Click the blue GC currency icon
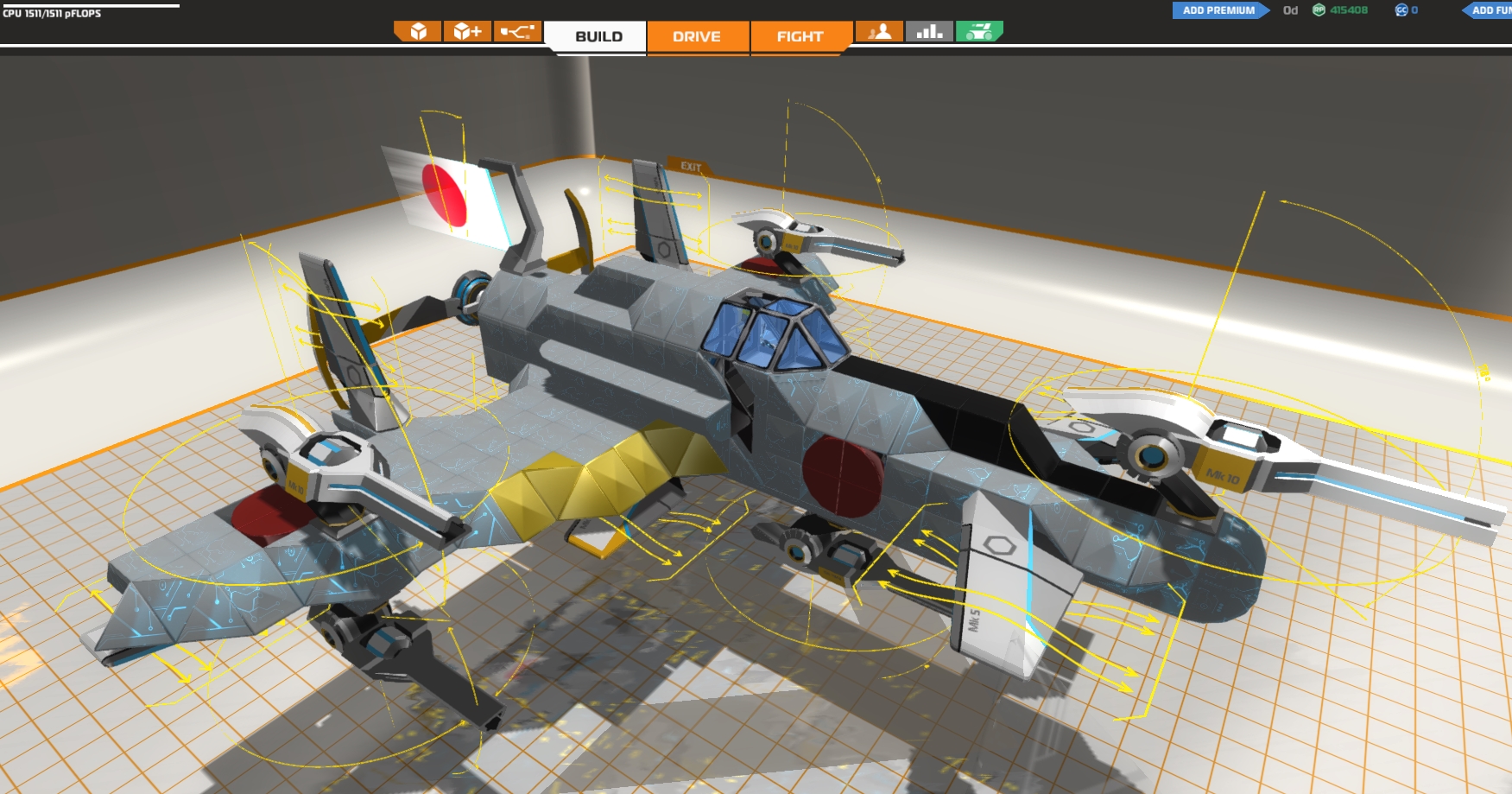This screenshot has height=794, width=1512. (1401, 10)
